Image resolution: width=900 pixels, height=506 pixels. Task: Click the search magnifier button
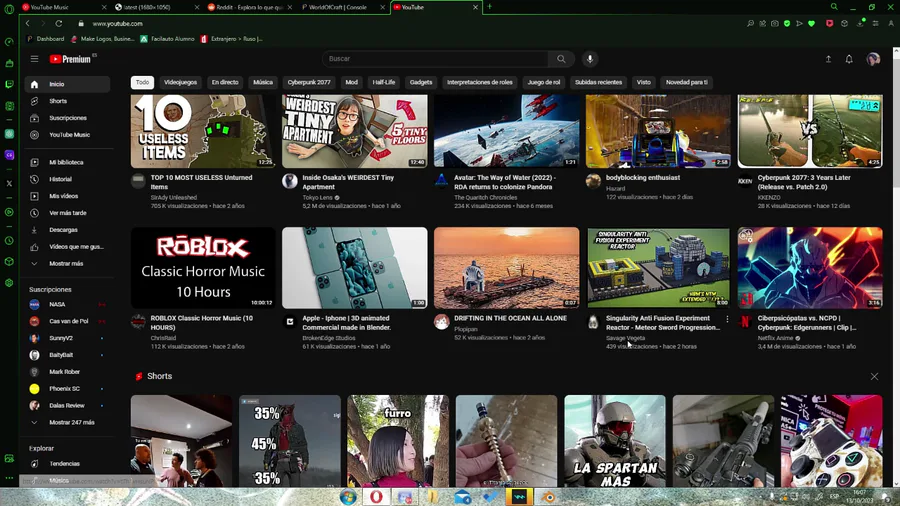tap(561, 59)
